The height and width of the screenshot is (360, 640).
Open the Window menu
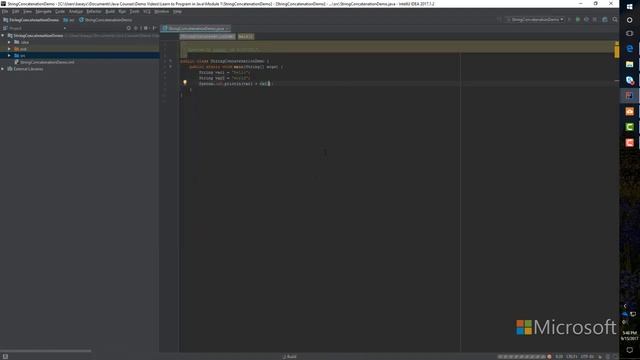pos(162,11)
